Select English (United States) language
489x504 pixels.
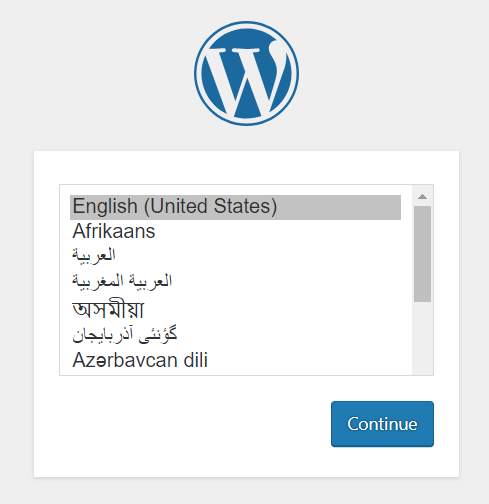235,207
